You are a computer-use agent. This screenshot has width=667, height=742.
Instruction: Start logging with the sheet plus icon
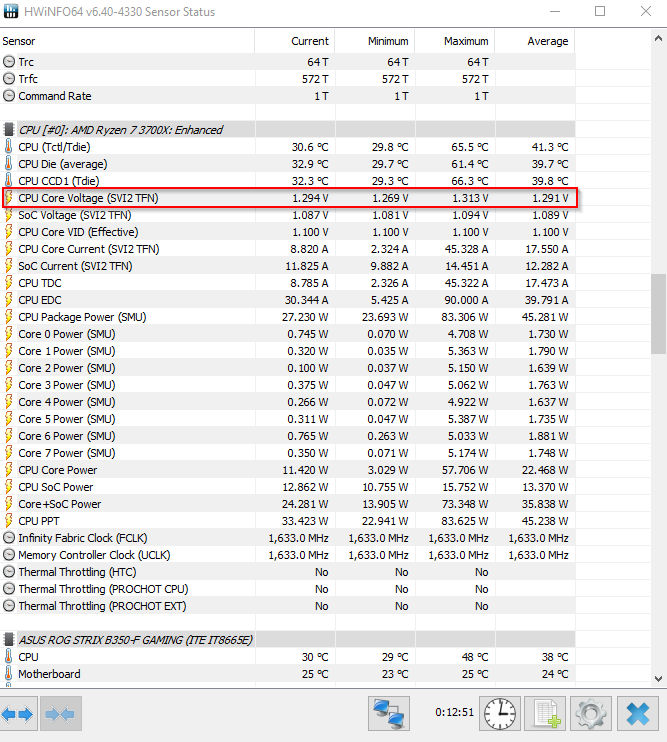pyautogui.click(x=546, y=714)
